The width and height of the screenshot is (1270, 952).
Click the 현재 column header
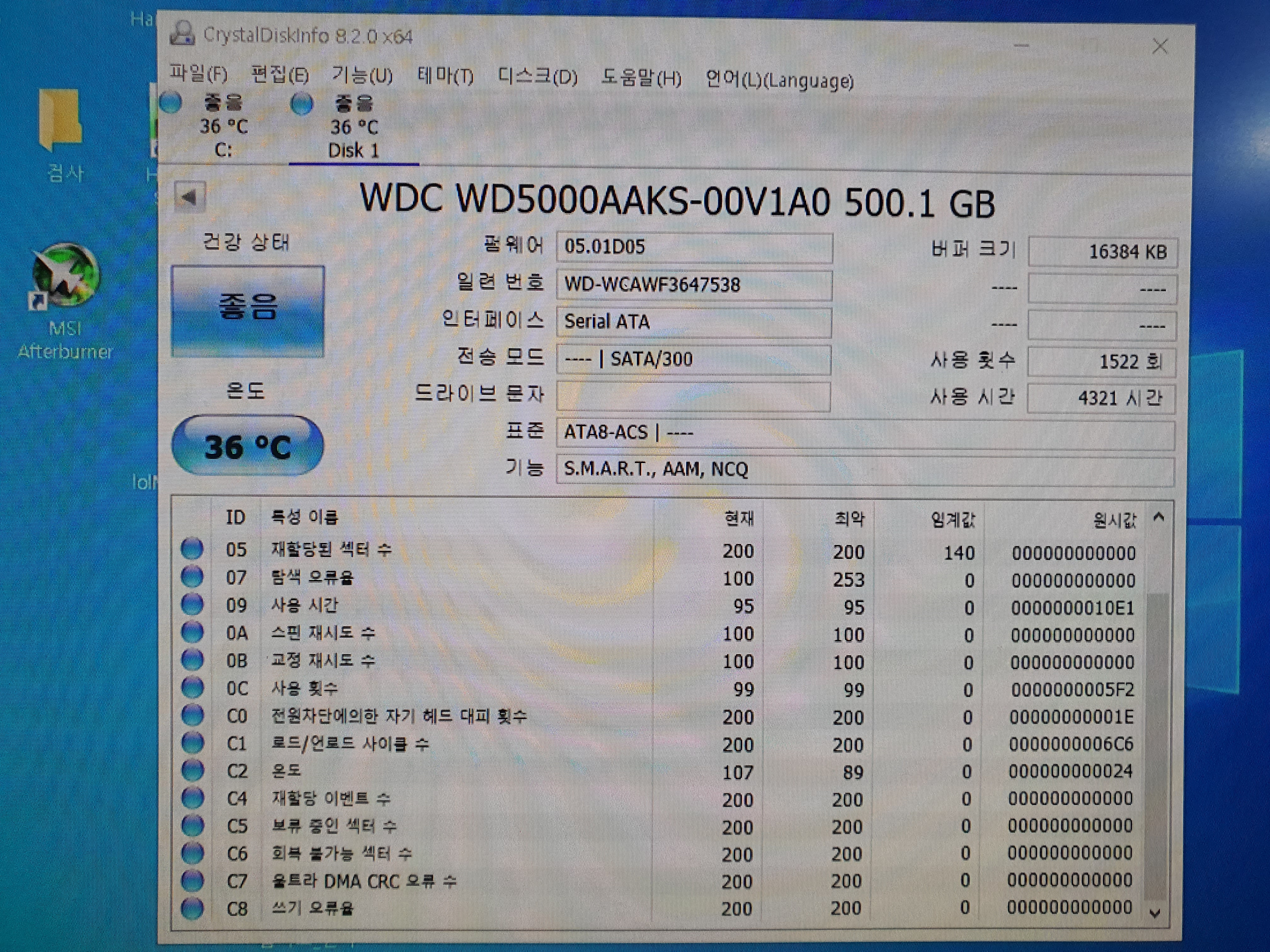coord(739,519)
